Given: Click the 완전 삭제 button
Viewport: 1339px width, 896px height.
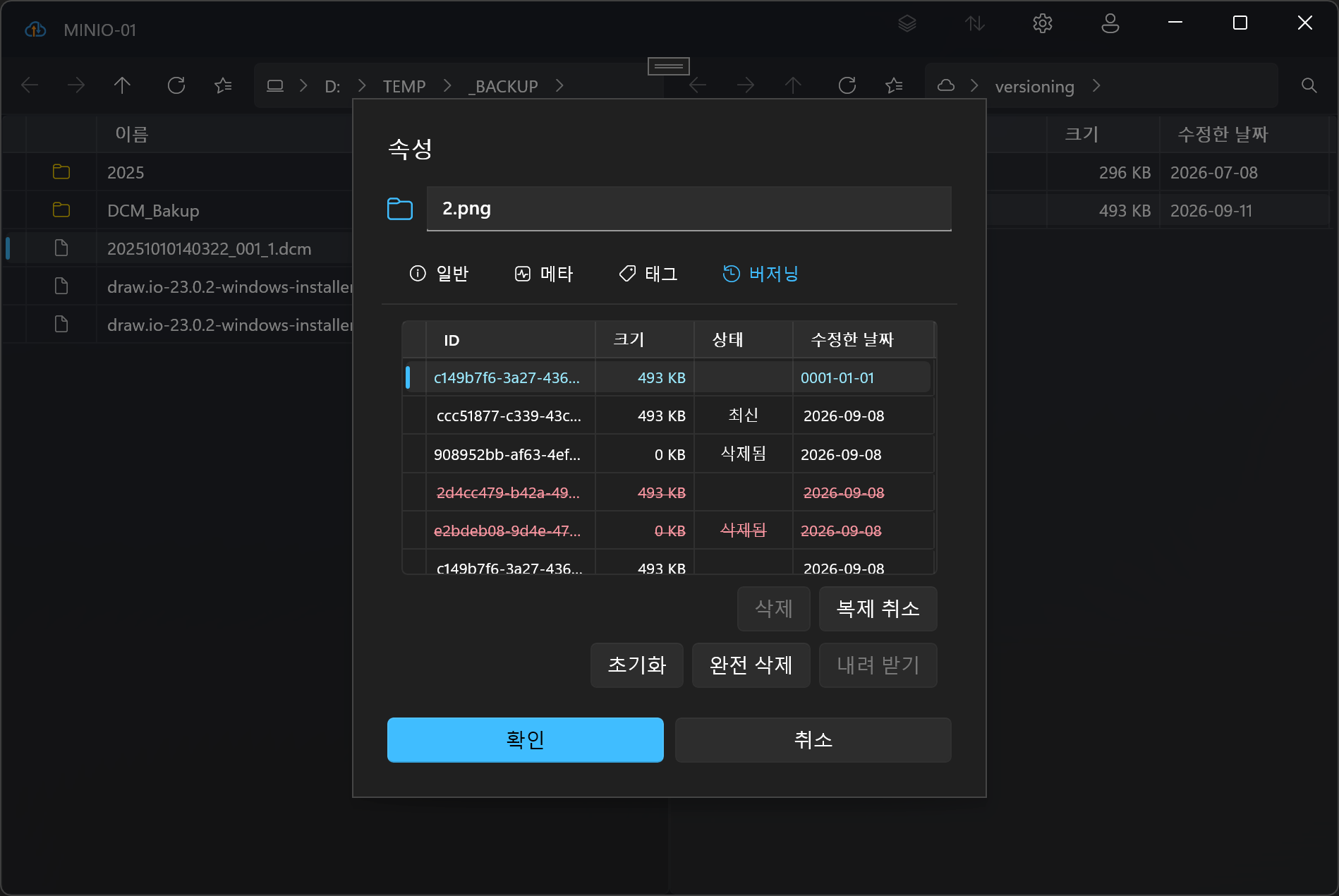Looking at the screenshot, I should tap(751, 665).
